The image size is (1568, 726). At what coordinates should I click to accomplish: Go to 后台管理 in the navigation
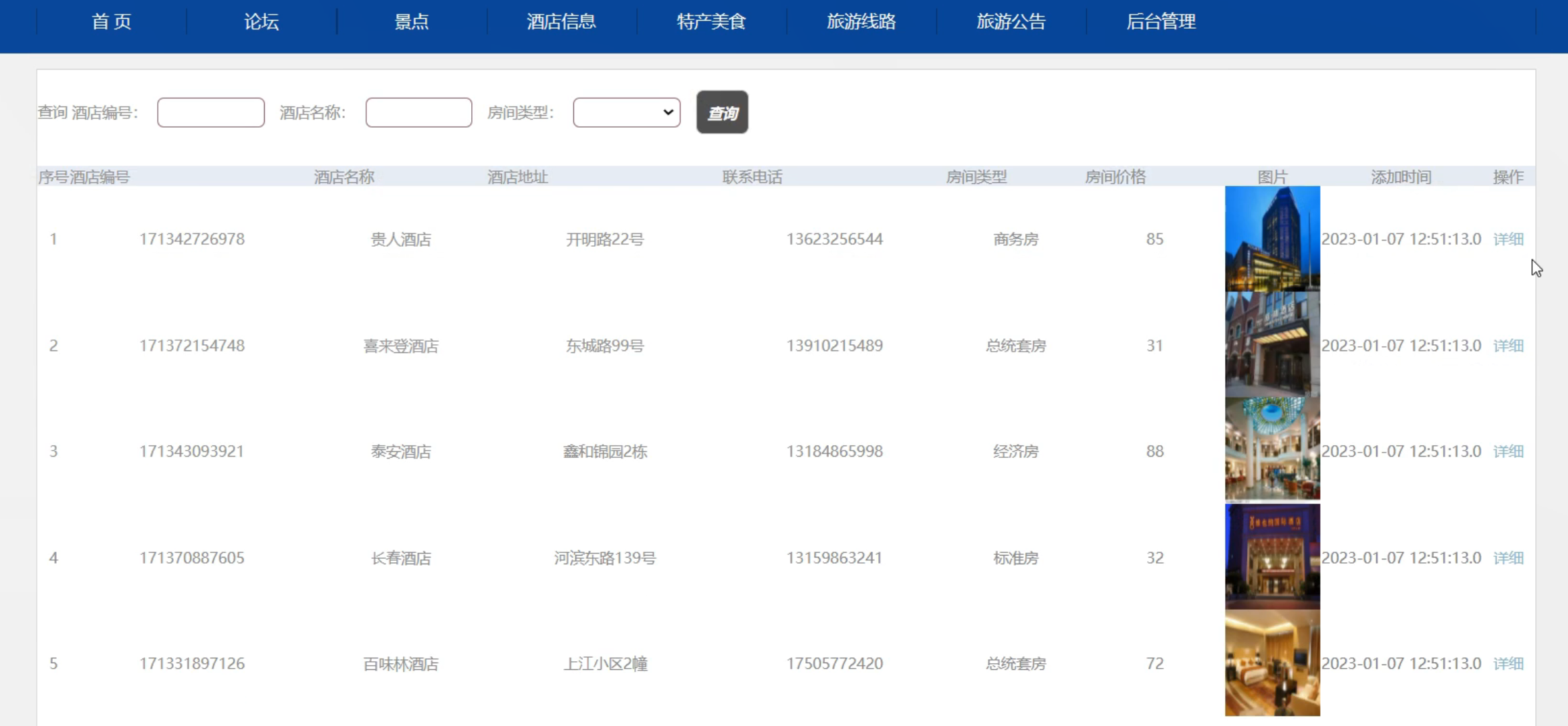click(x=1161, y=22)
